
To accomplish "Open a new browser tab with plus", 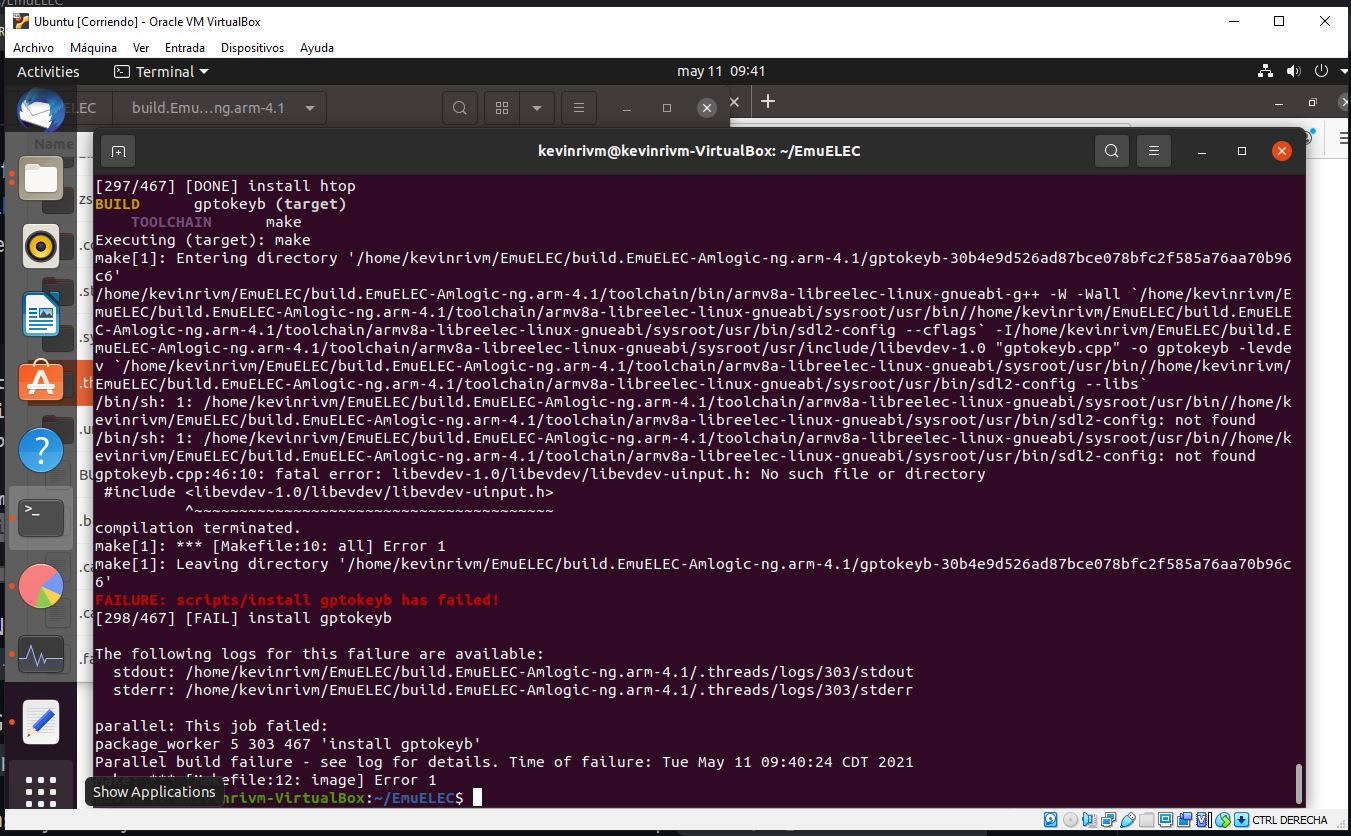I will pos(768,101).
